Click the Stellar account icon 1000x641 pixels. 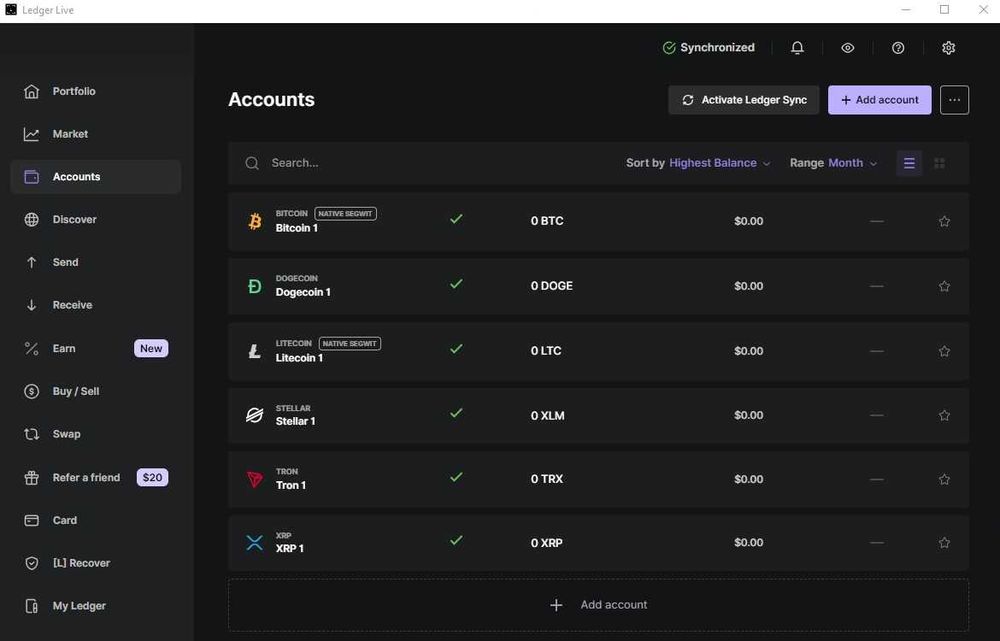255,415
